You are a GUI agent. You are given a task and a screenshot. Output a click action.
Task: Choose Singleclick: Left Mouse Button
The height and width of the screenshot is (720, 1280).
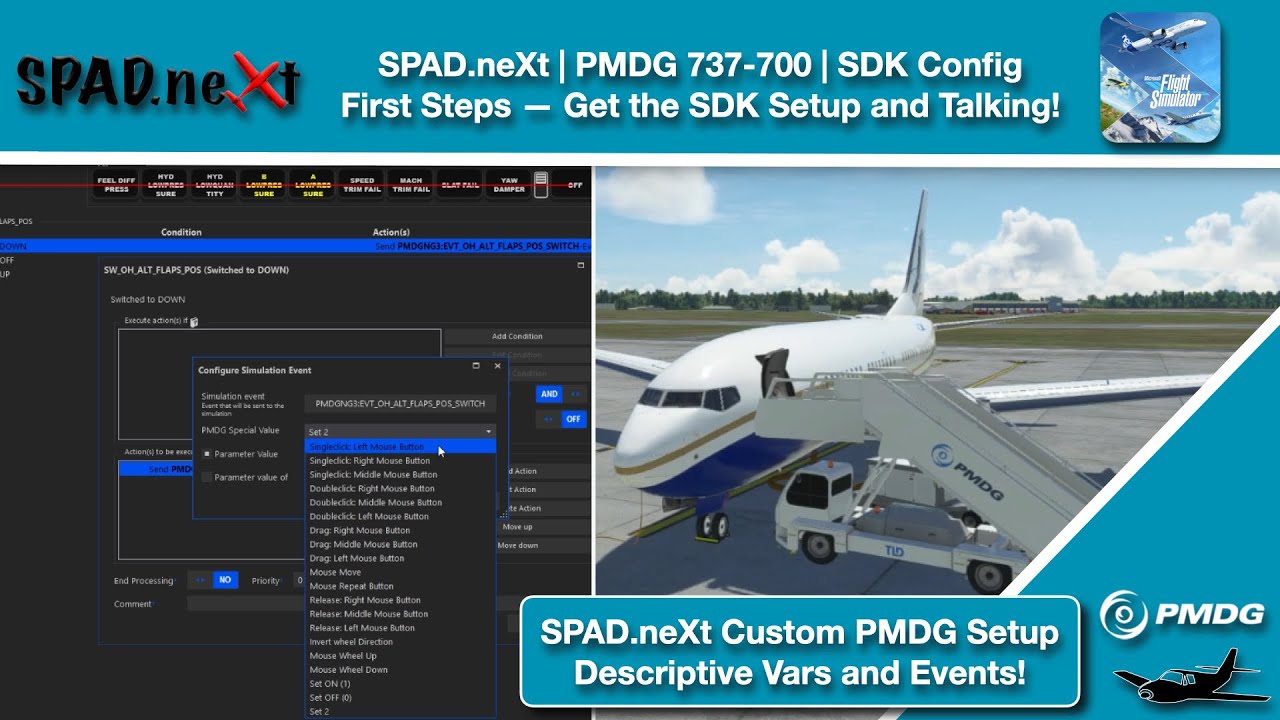[400, 447]
